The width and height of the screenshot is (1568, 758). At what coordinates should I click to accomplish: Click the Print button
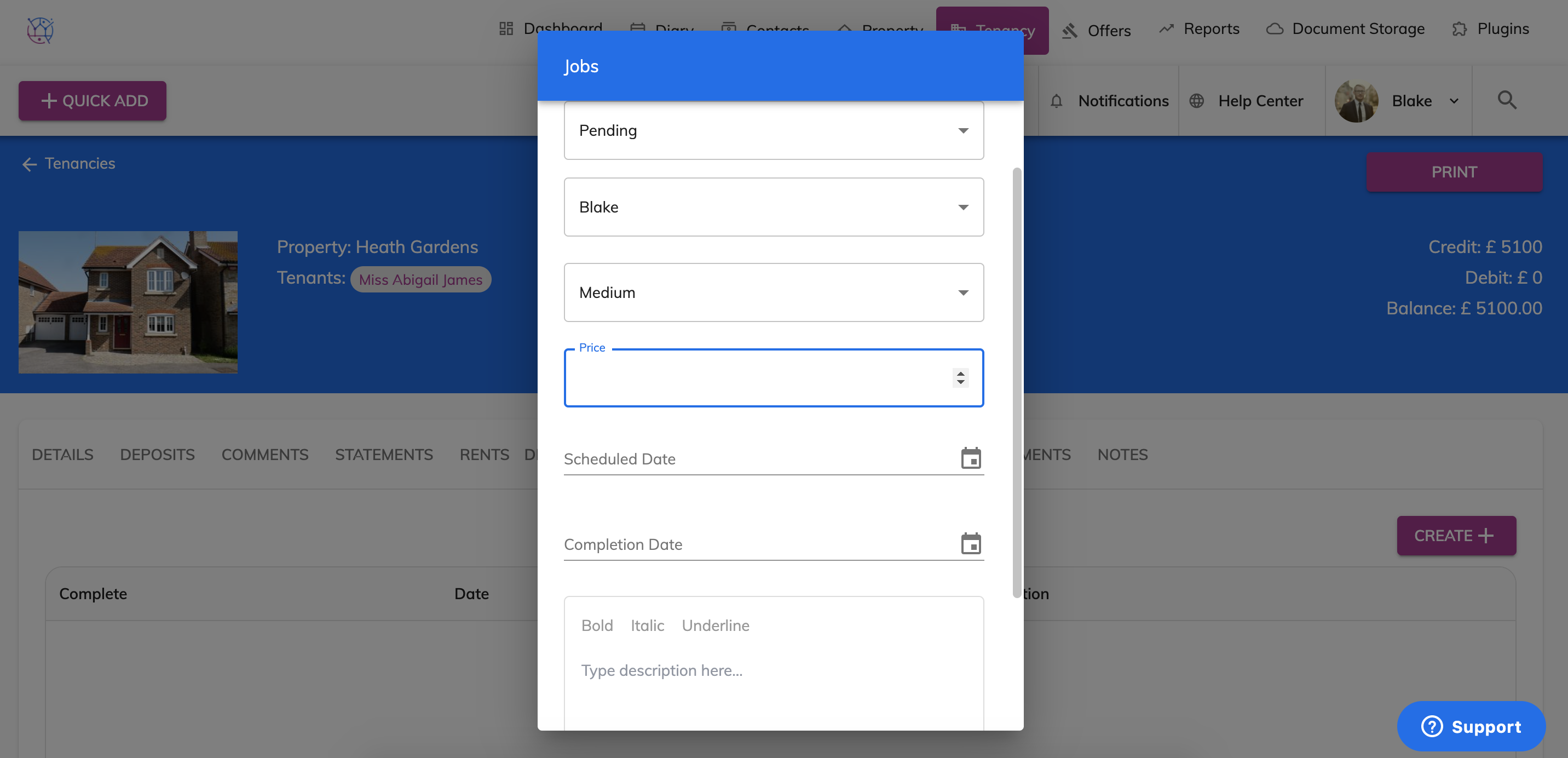(1454, 171)
